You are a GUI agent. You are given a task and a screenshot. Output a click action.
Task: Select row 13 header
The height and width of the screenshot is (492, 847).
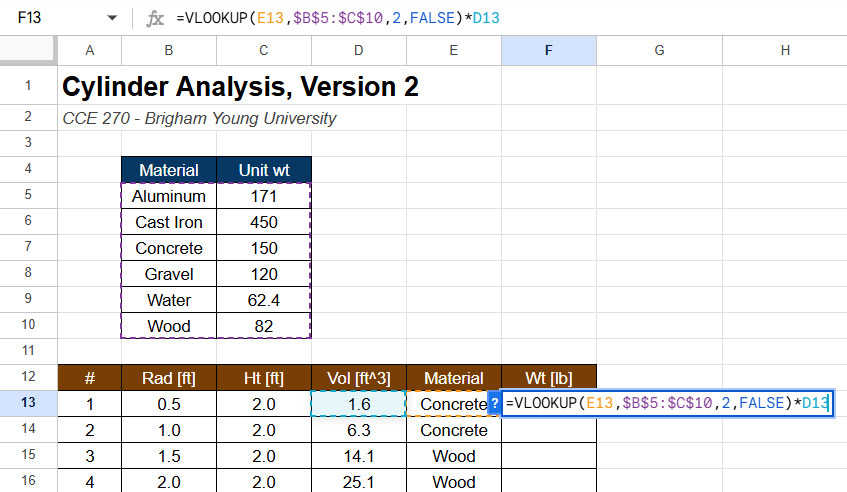[x=28, y=403]
